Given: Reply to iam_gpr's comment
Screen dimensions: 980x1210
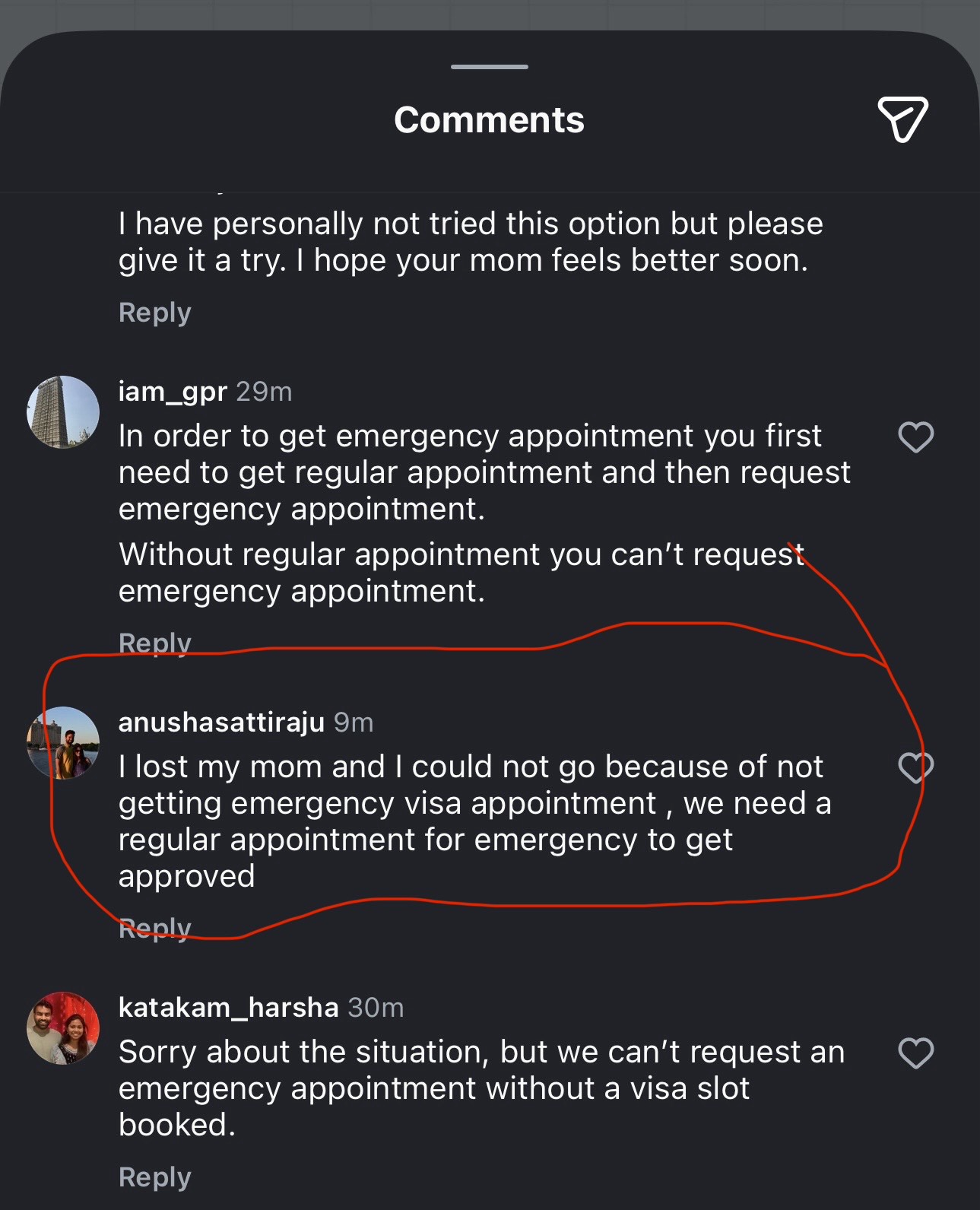Looking at the screenshot, I should [154, 643].
